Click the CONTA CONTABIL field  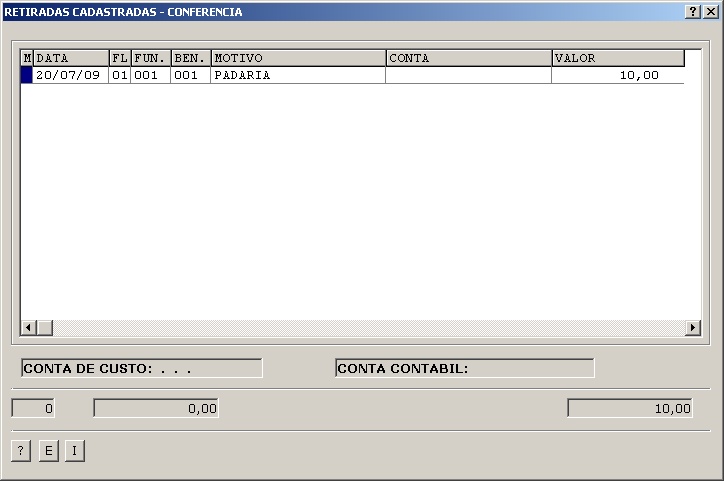(x=465, y=368)
